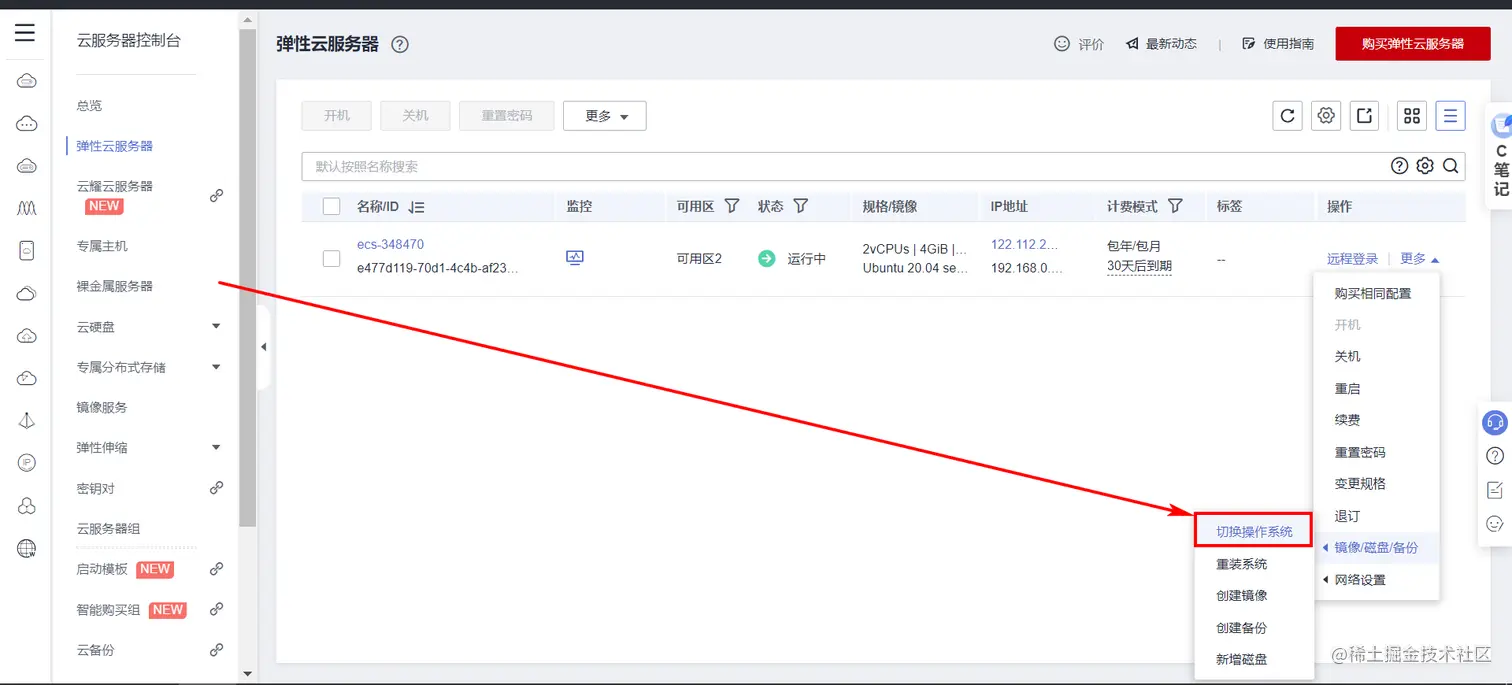Click the refresh list icon

pyautogui.click(x=1287, y=116)
